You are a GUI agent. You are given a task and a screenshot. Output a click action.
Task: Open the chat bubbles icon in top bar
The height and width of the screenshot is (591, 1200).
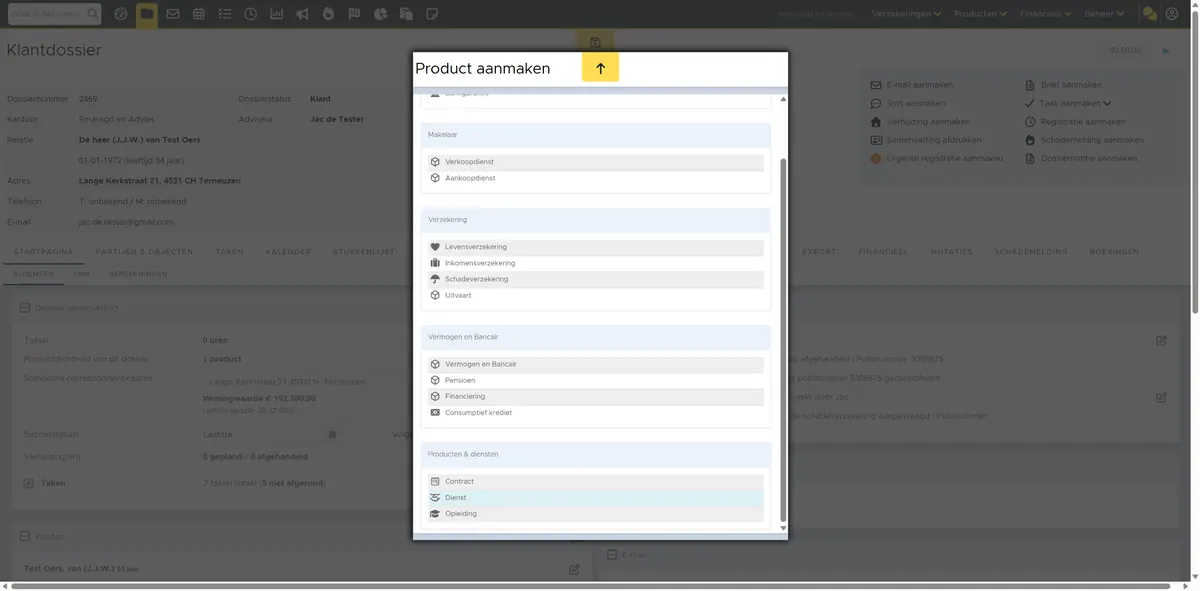pos(1149,14)
